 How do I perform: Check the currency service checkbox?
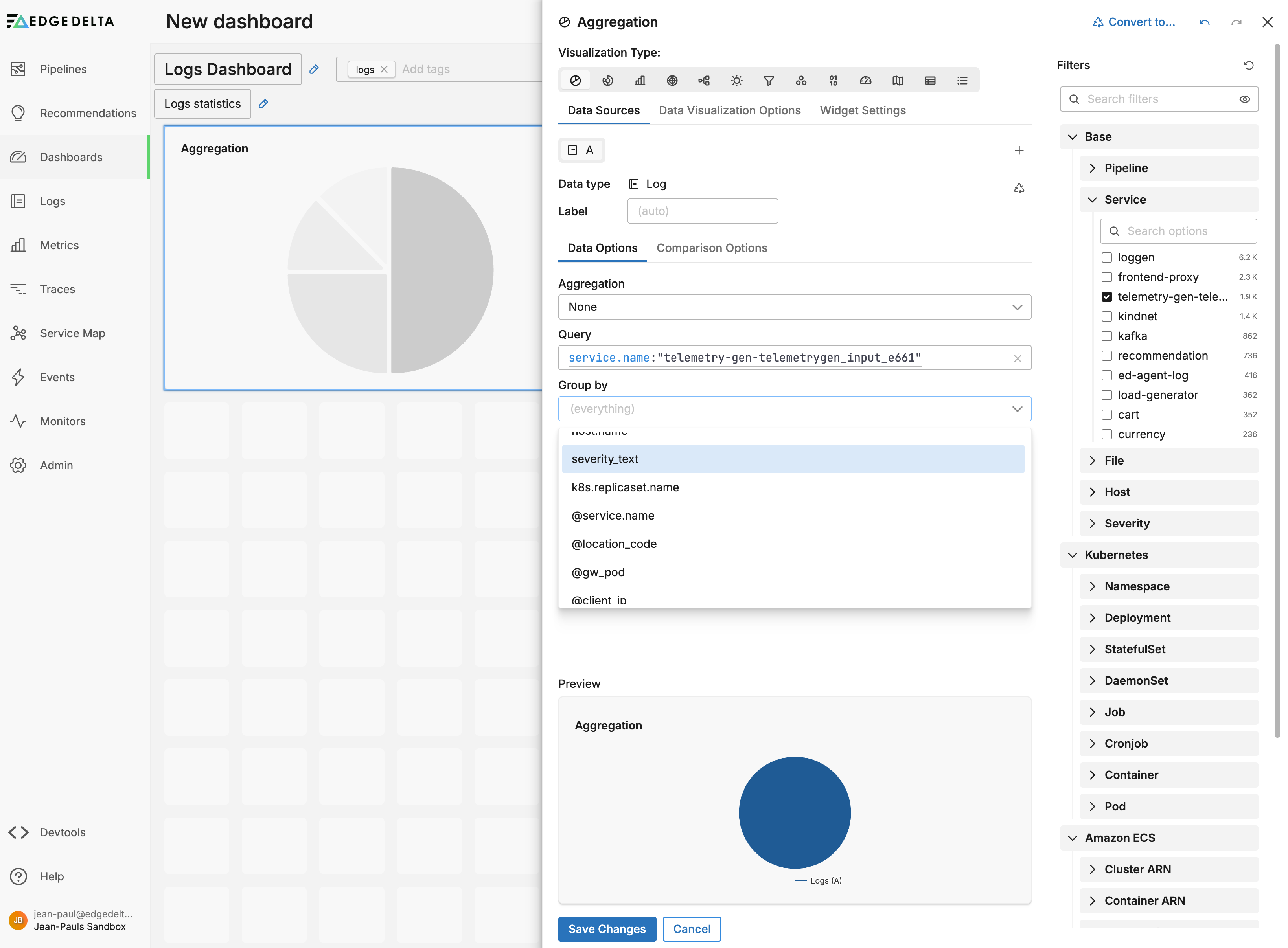[1107, 434]
